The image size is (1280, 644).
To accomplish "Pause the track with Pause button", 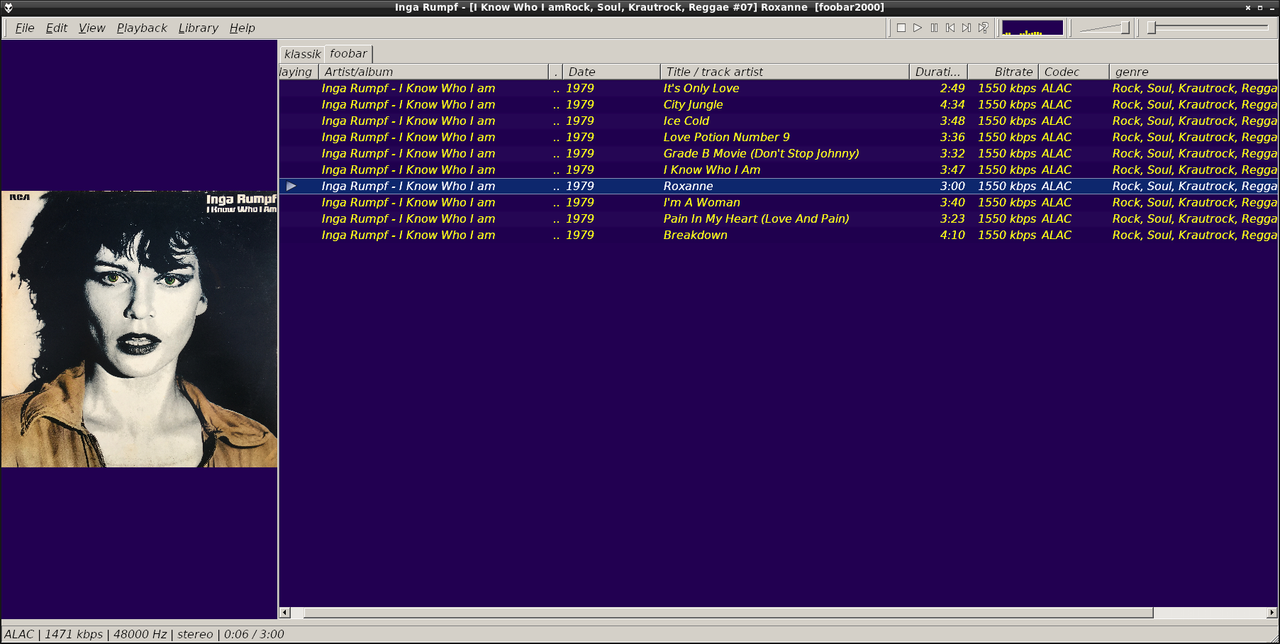I will point(934,28).
